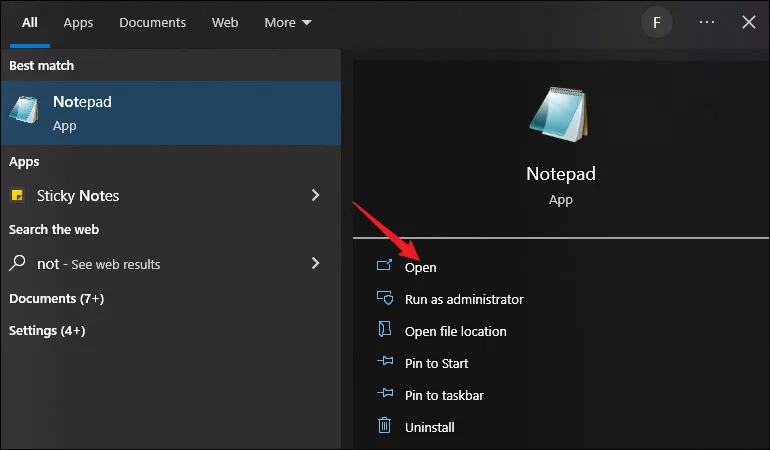This screenshot has width=770, height=450.
Task: Expand the Sticky Notes chevron arrow
Action: click(316, 196)
